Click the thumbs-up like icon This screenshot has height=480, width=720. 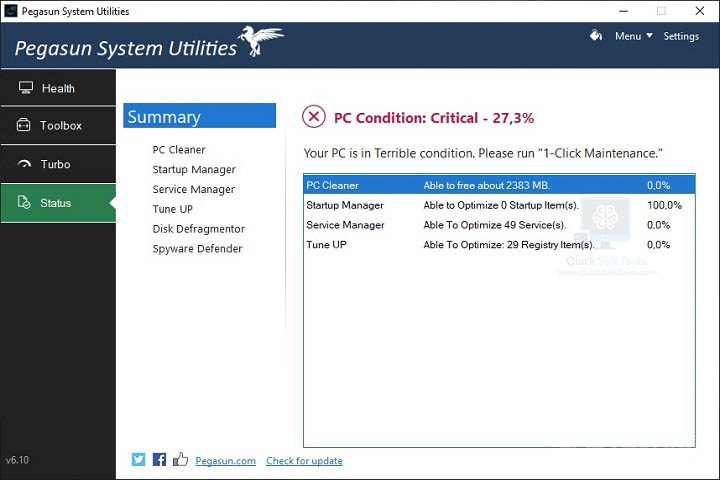pos(180,459)
